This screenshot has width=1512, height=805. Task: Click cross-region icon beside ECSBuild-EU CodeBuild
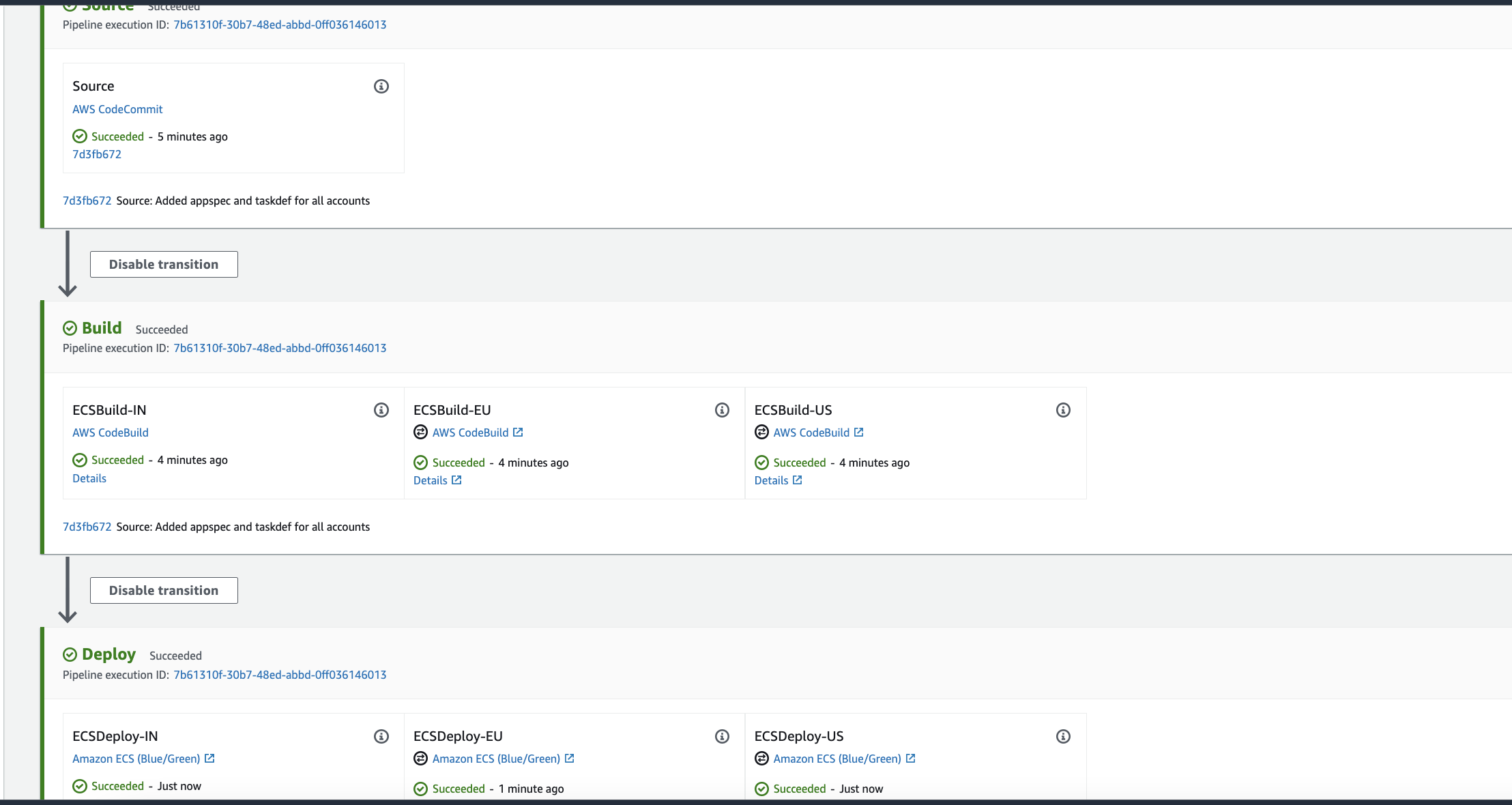[420, 433]
